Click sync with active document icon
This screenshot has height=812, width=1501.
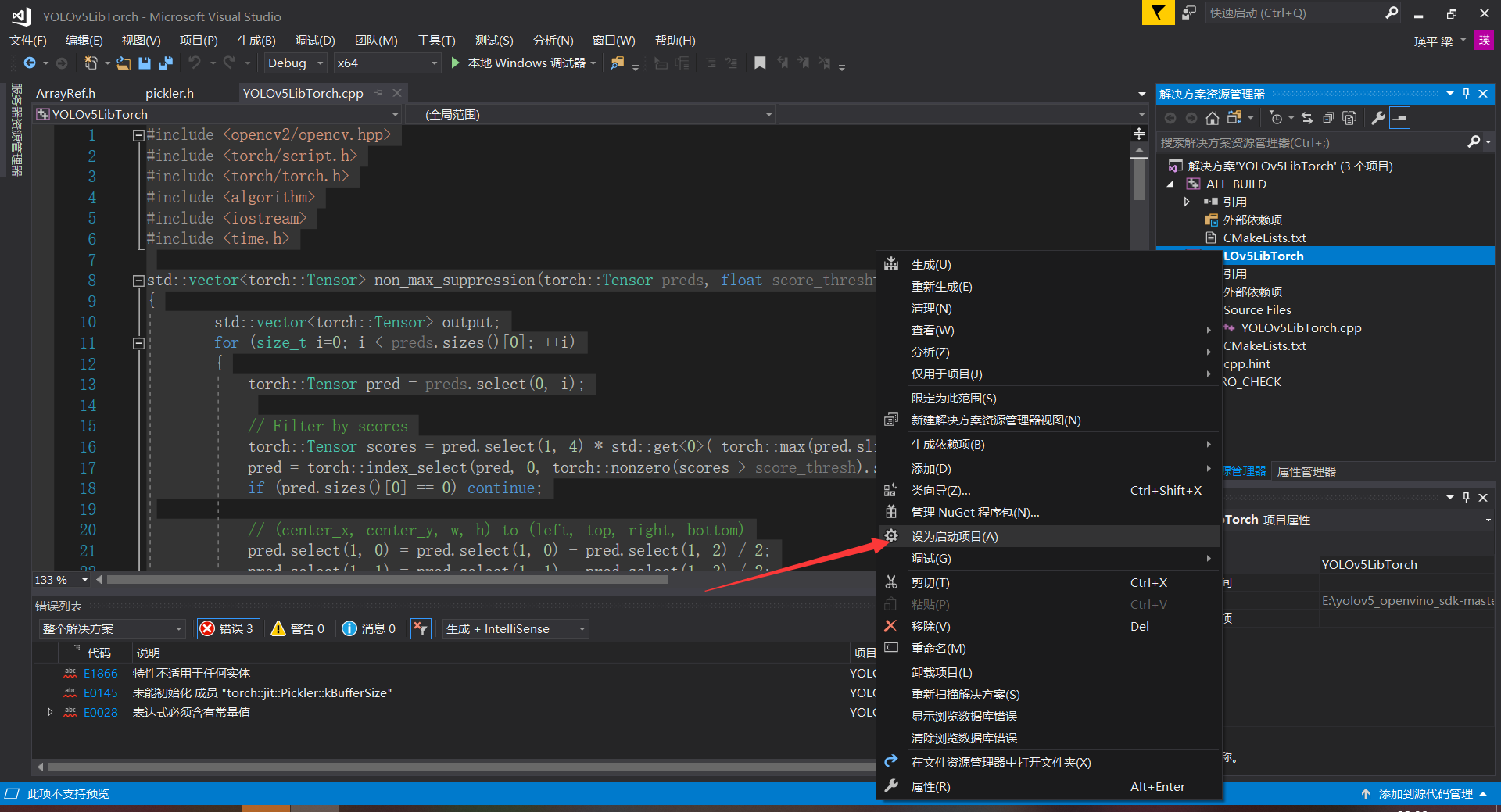tap(1307, 118)
